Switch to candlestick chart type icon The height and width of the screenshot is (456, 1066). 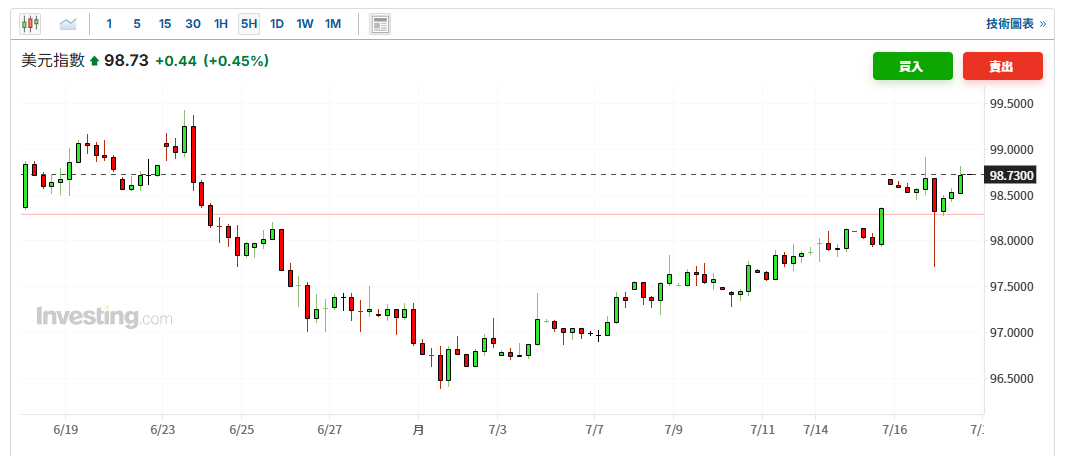(x=30, y=24)
